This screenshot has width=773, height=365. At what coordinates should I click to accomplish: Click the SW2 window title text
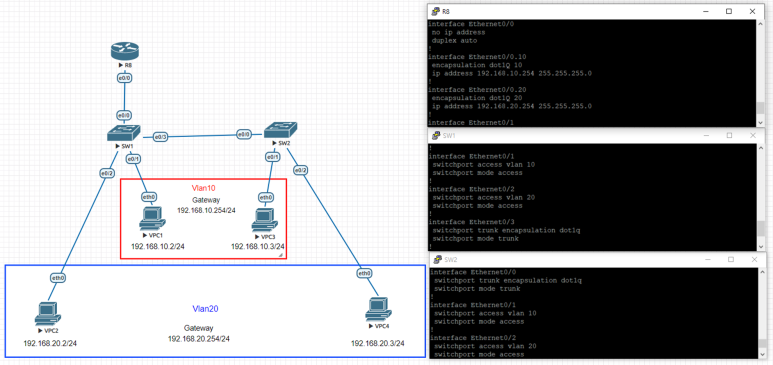[451, 260]
